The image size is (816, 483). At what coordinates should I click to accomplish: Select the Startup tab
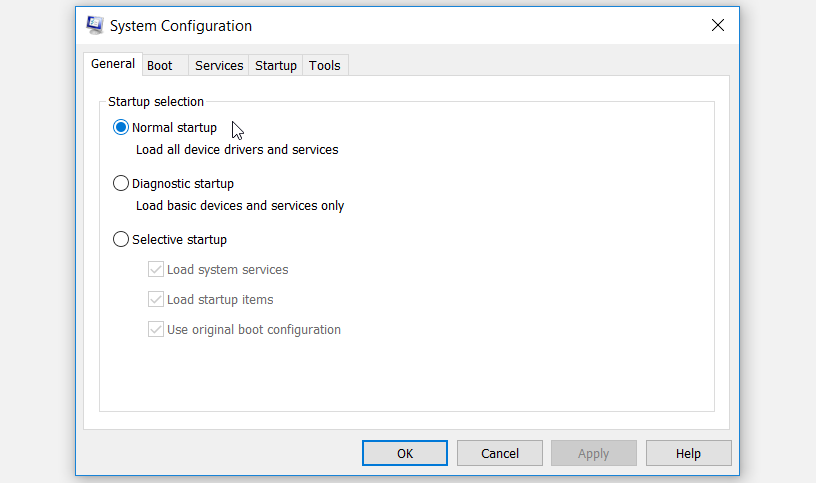(276, 66)
